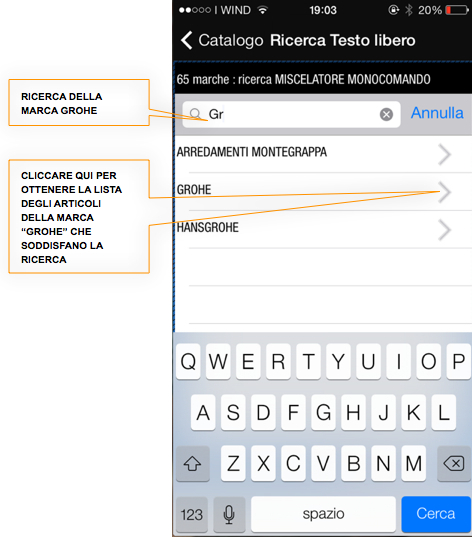
Task: Tap the blue Cerca search key
Action: click(436, 514)
